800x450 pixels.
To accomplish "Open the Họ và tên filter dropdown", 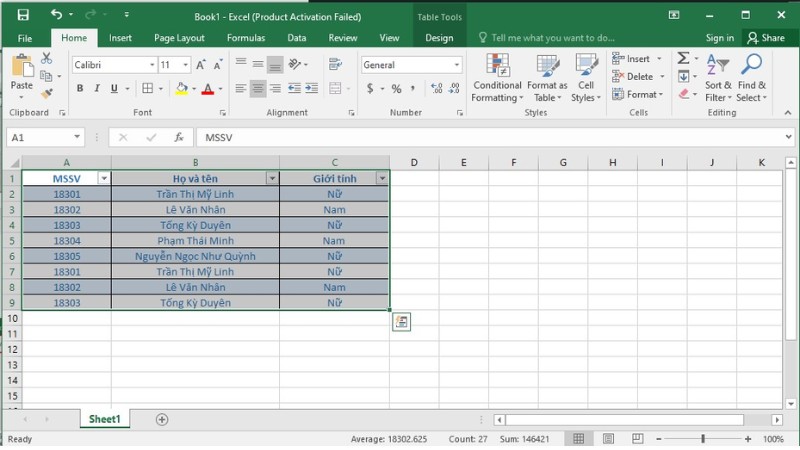I will pos(272,178).
